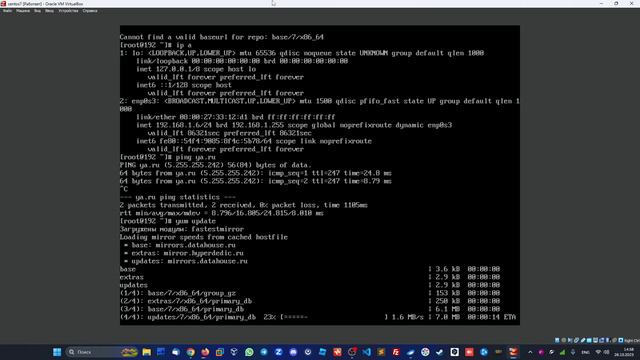Open the Файл menu
Viewport: 640px width, 360px height.
7,11
